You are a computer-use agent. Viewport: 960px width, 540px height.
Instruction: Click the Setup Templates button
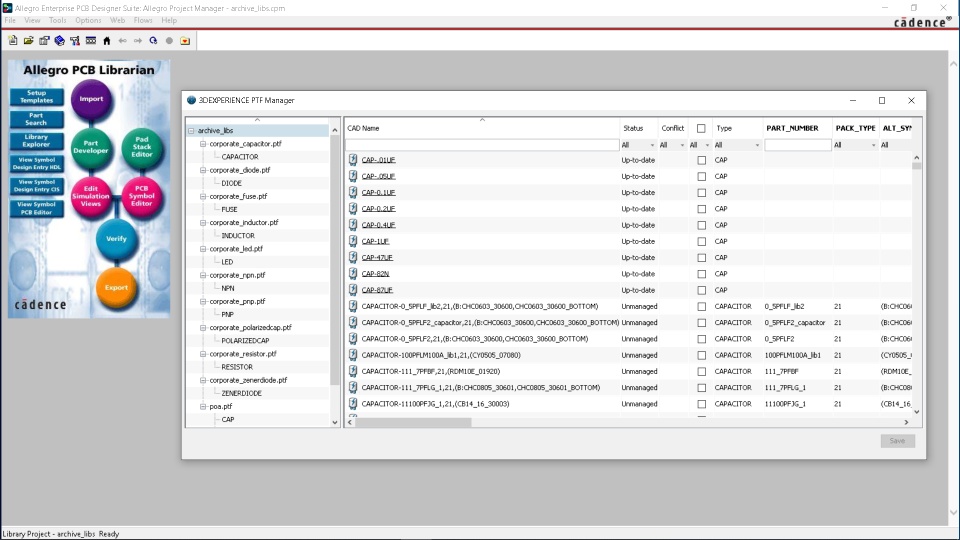point(37,97)
